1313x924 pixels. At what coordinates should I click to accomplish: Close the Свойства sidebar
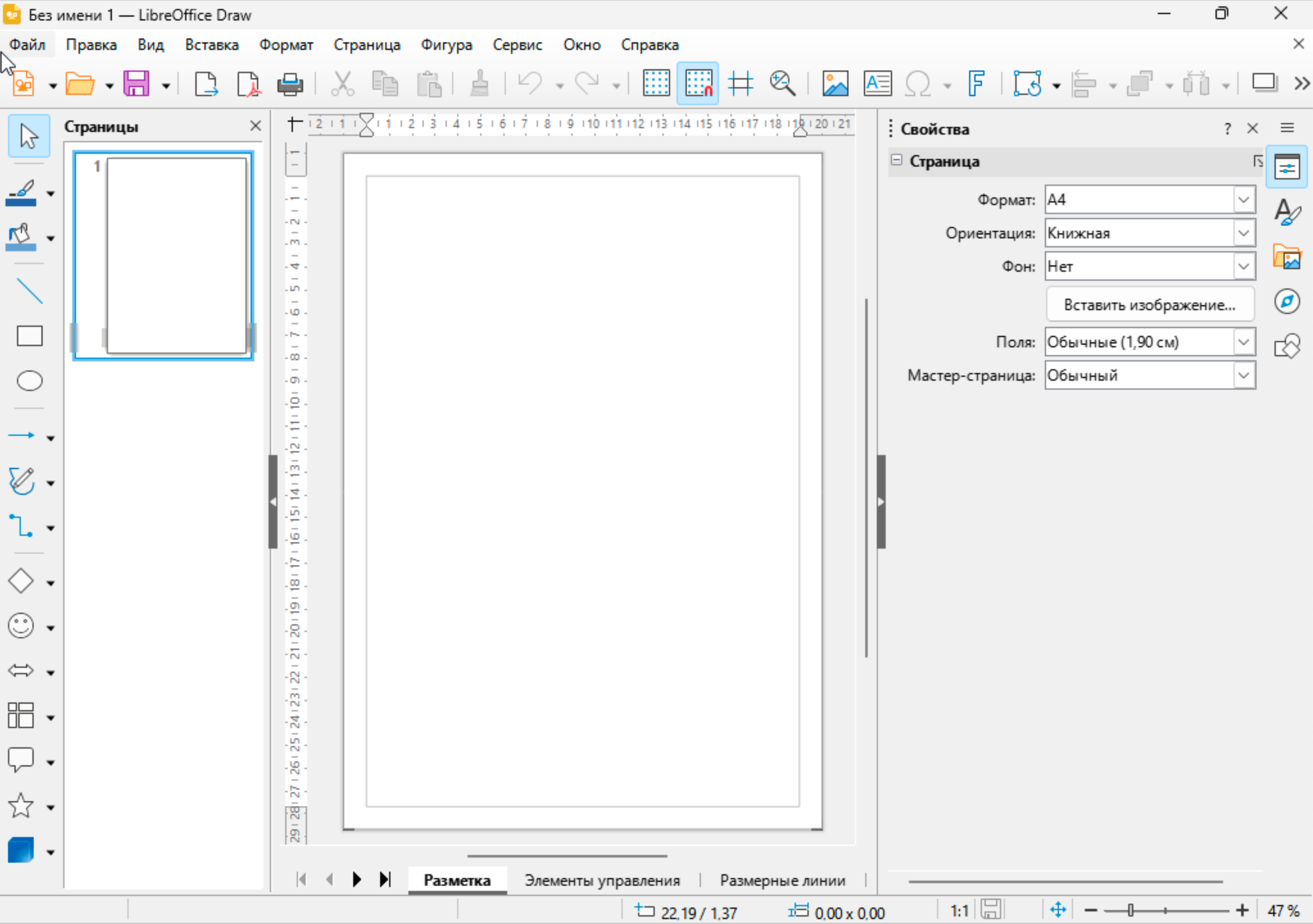[1253, 128]
